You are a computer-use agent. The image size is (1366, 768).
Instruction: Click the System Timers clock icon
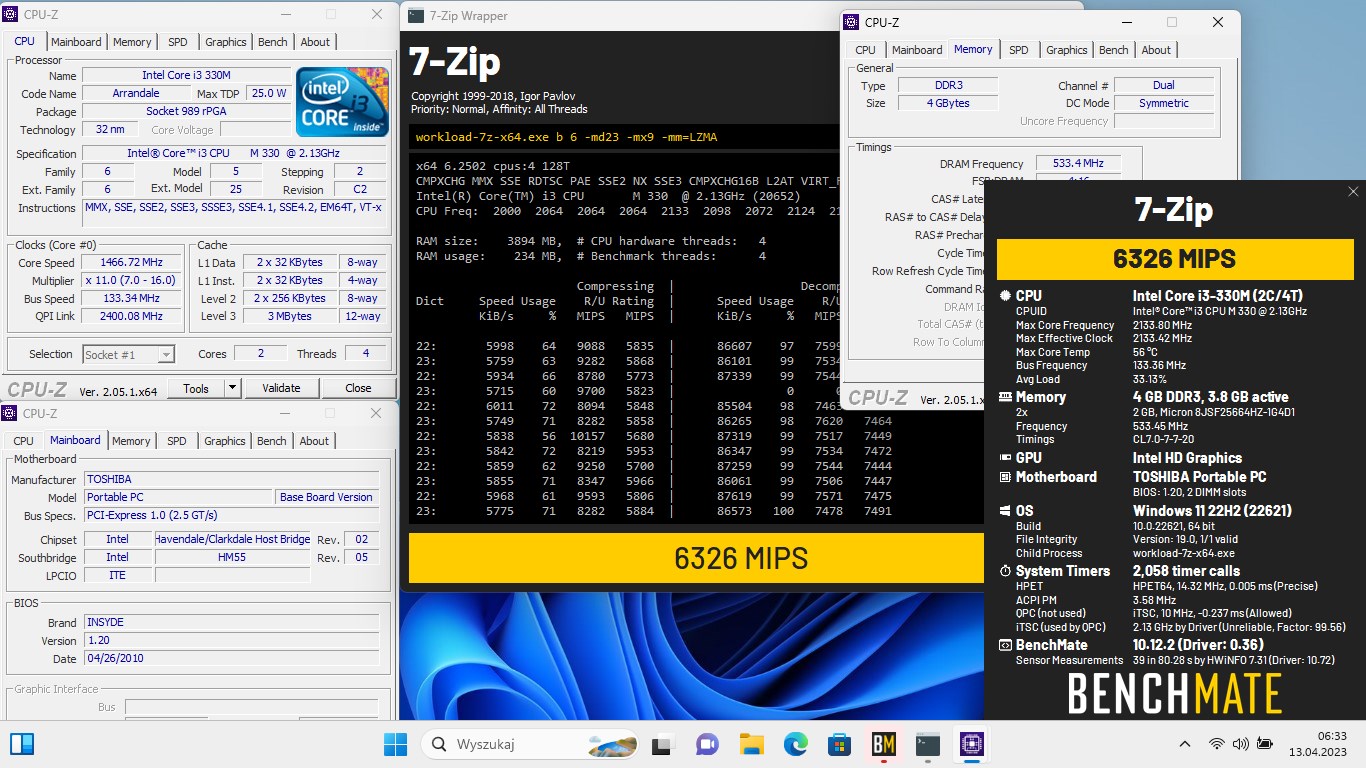1006,571
